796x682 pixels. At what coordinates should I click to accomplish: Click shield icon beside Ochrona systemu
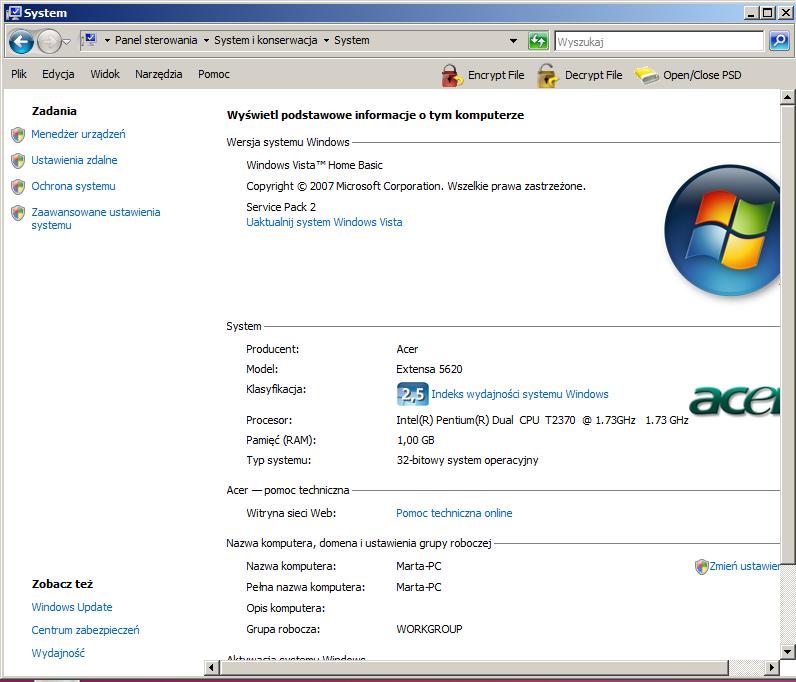(18, 186)
